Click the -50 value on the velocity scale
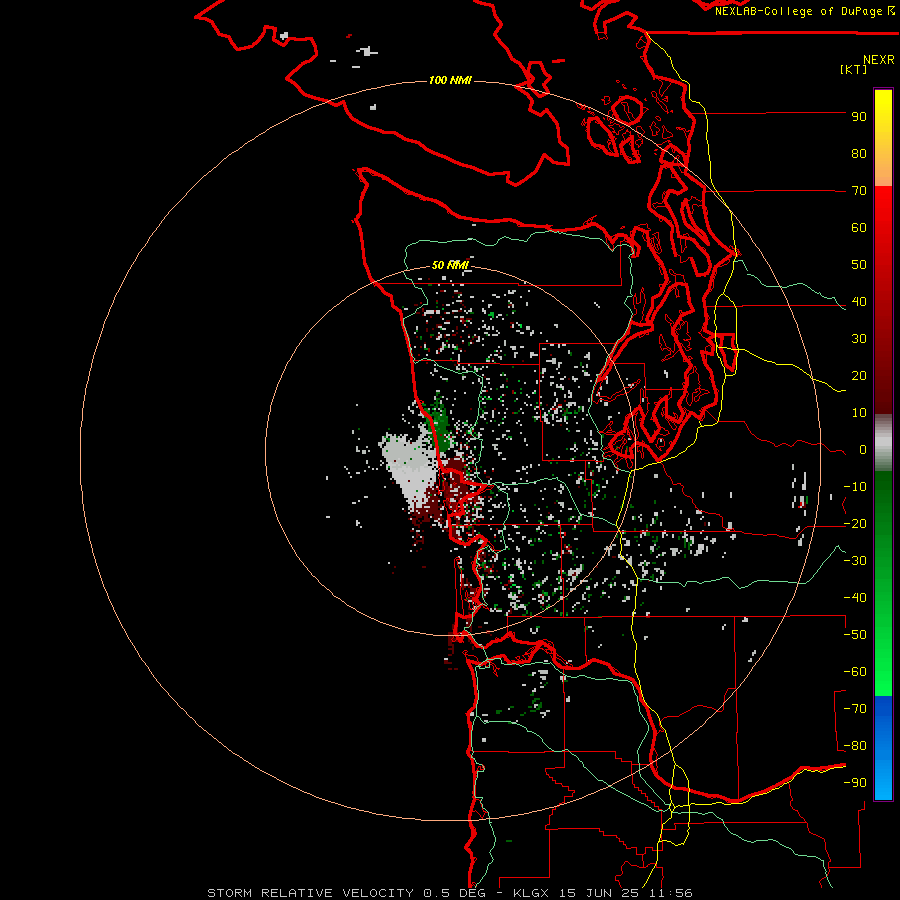This screenshot has width=900, height=900. (855, 635)
